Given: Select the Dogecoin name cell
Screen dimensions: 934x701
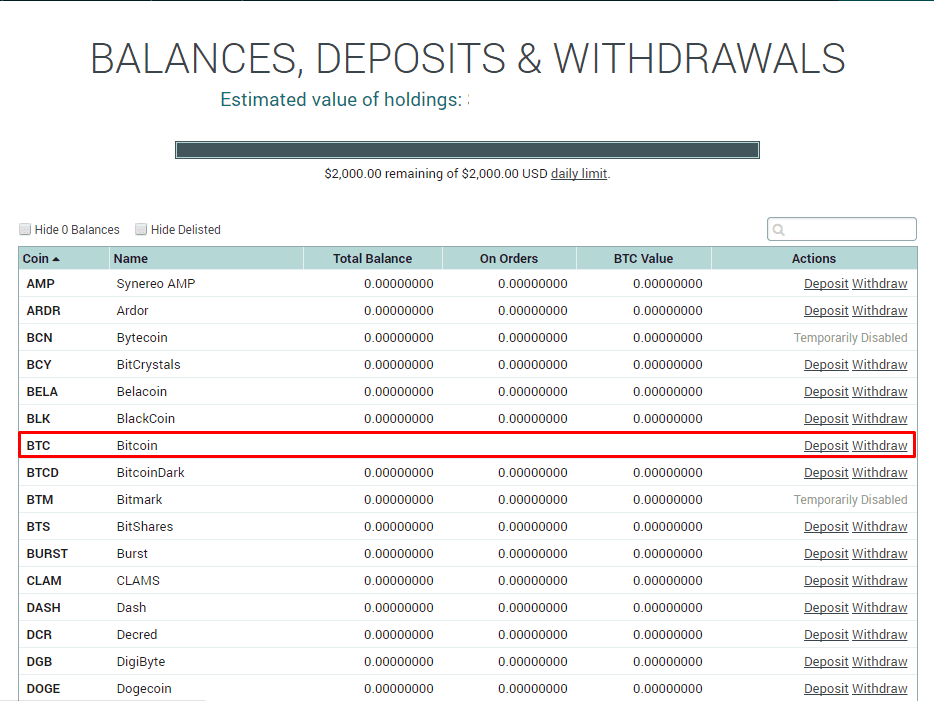Looking at the screenshot, I should click(144, 688).
